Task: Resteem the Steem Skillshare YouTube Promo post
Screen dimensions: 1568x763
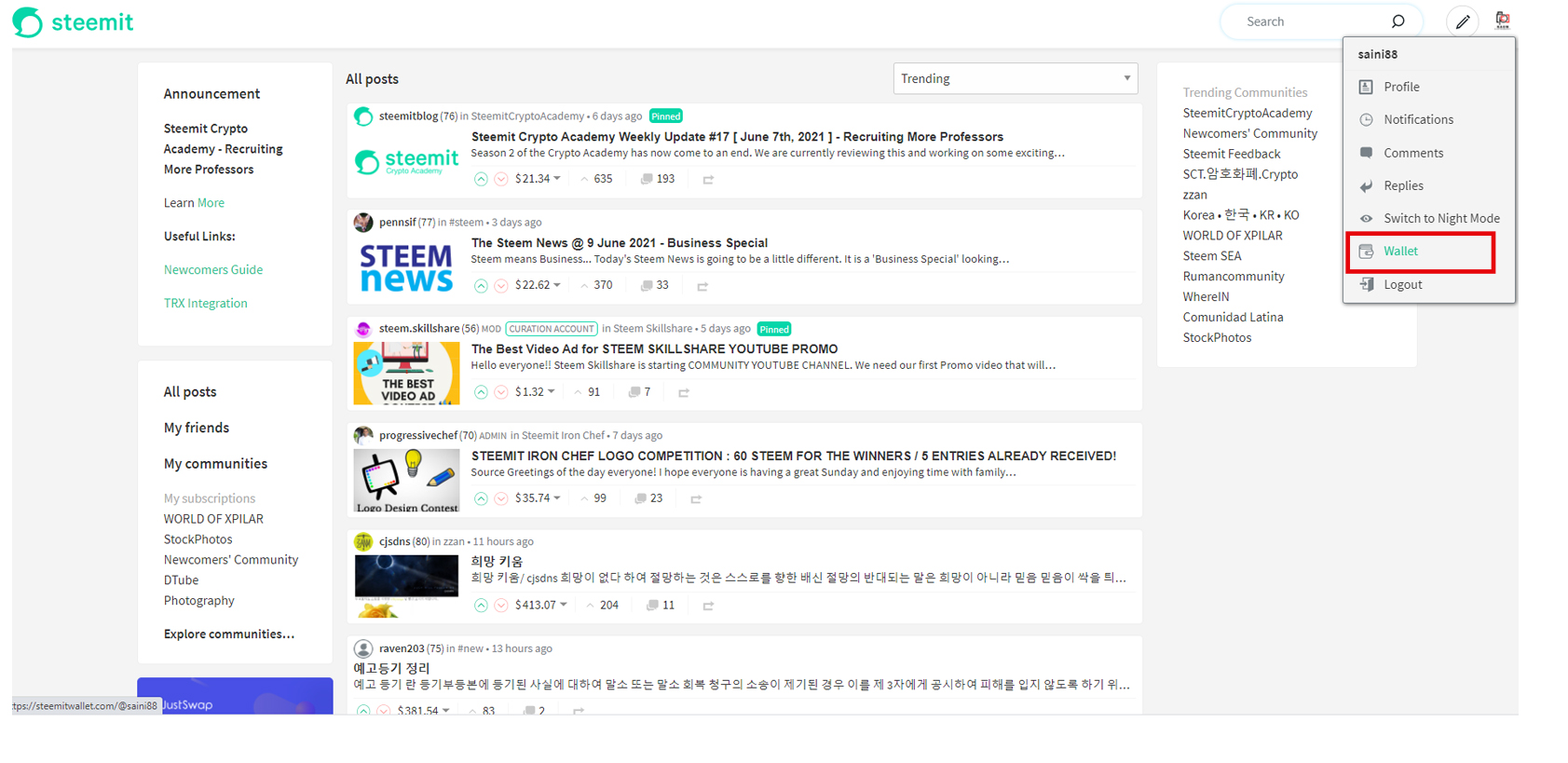Action: pyautogui.click(x=684, y=393)
